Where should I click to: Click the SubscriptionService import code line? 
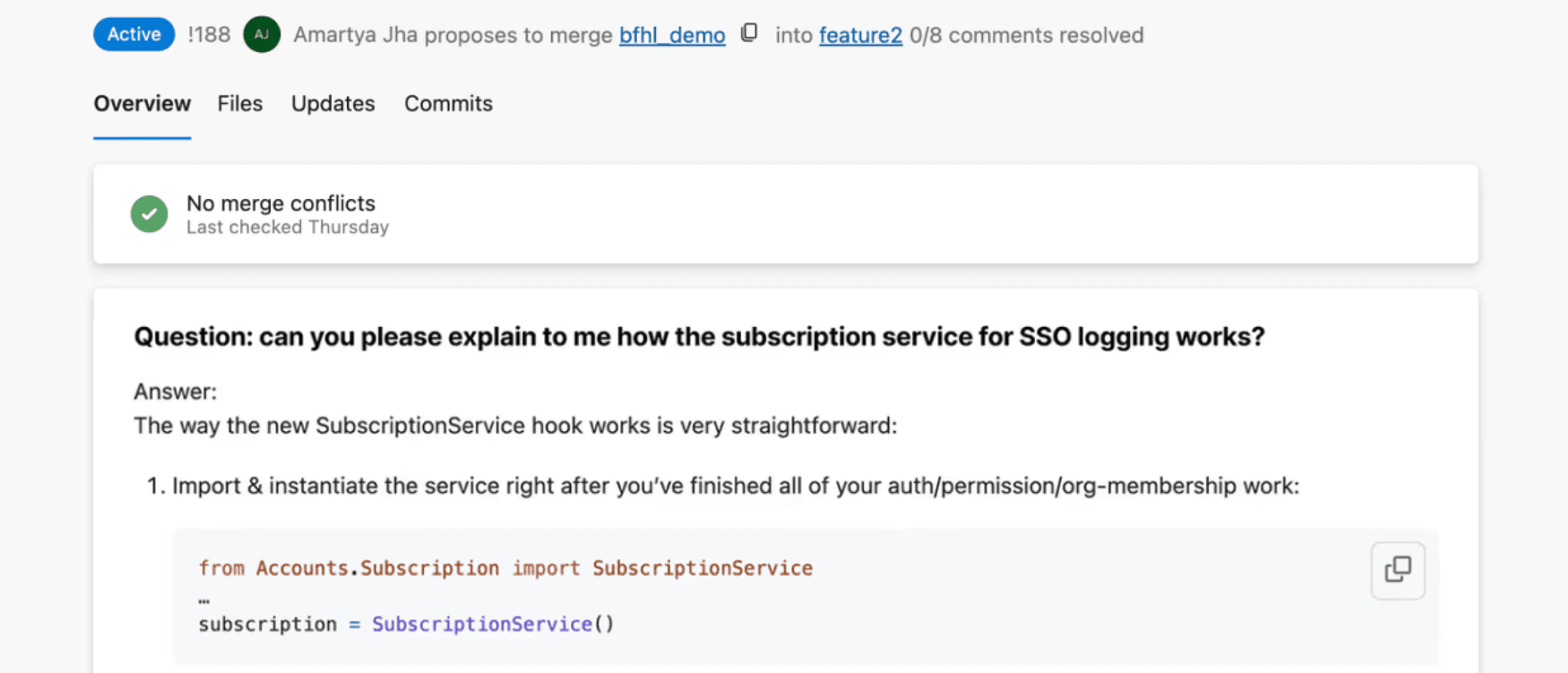[x=505, y=568]
